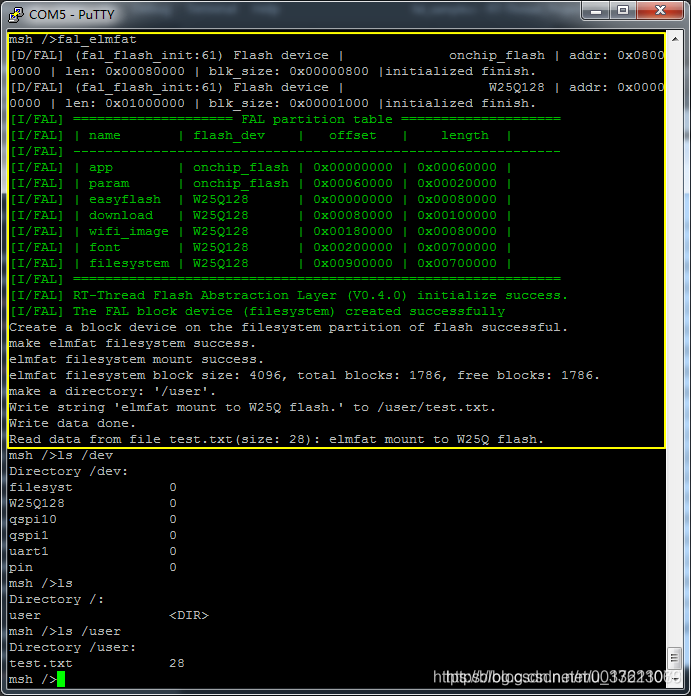This screenshot has height=696, width=691.
Task: Click offset 0x00180000 in wifi_image row
Action: 353,231
